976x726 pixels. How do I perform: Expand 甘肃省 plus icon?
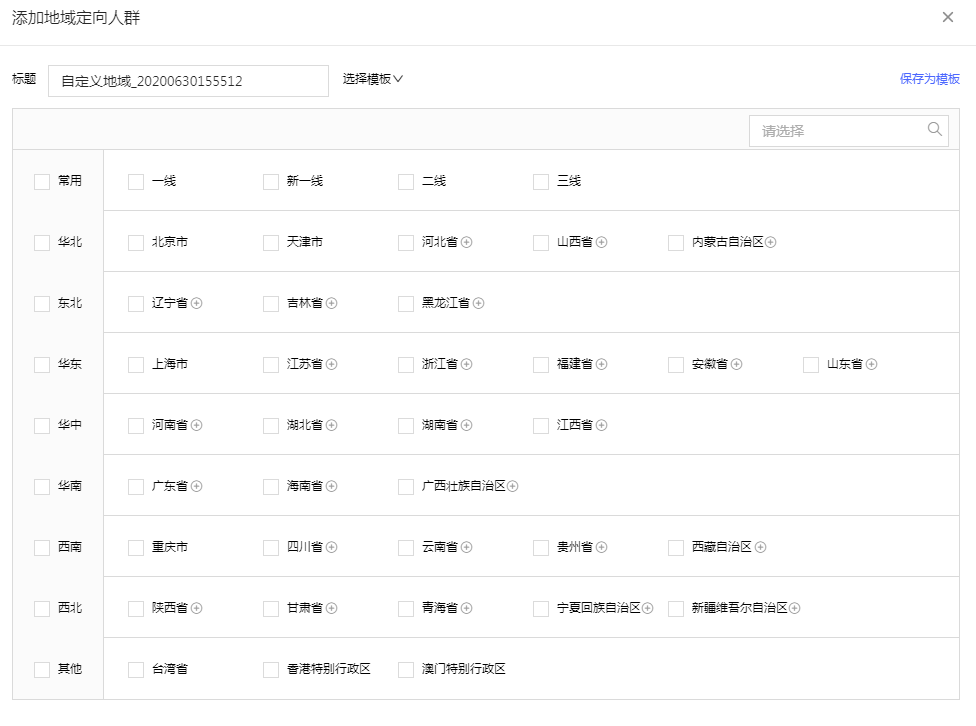point(331,608)
